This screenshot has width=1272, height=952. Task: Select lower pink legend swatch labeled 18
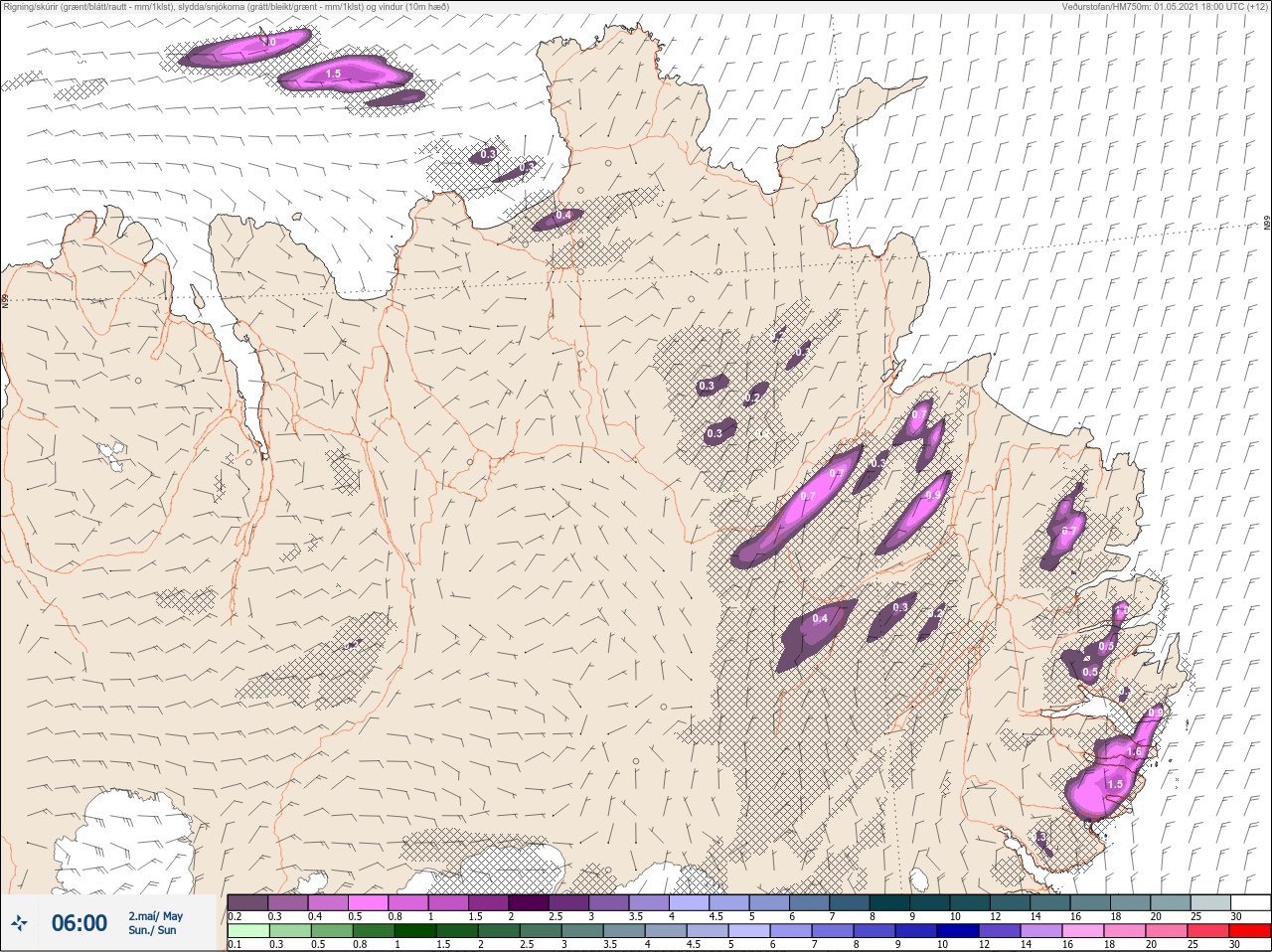coord(1125,931)
